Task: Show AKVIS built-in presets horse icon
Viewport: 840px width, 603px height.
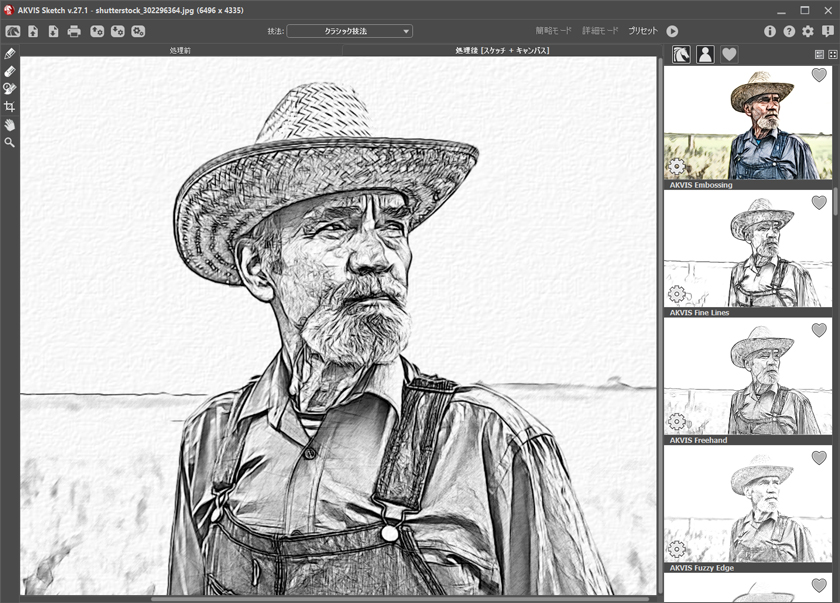Action: 681,54
